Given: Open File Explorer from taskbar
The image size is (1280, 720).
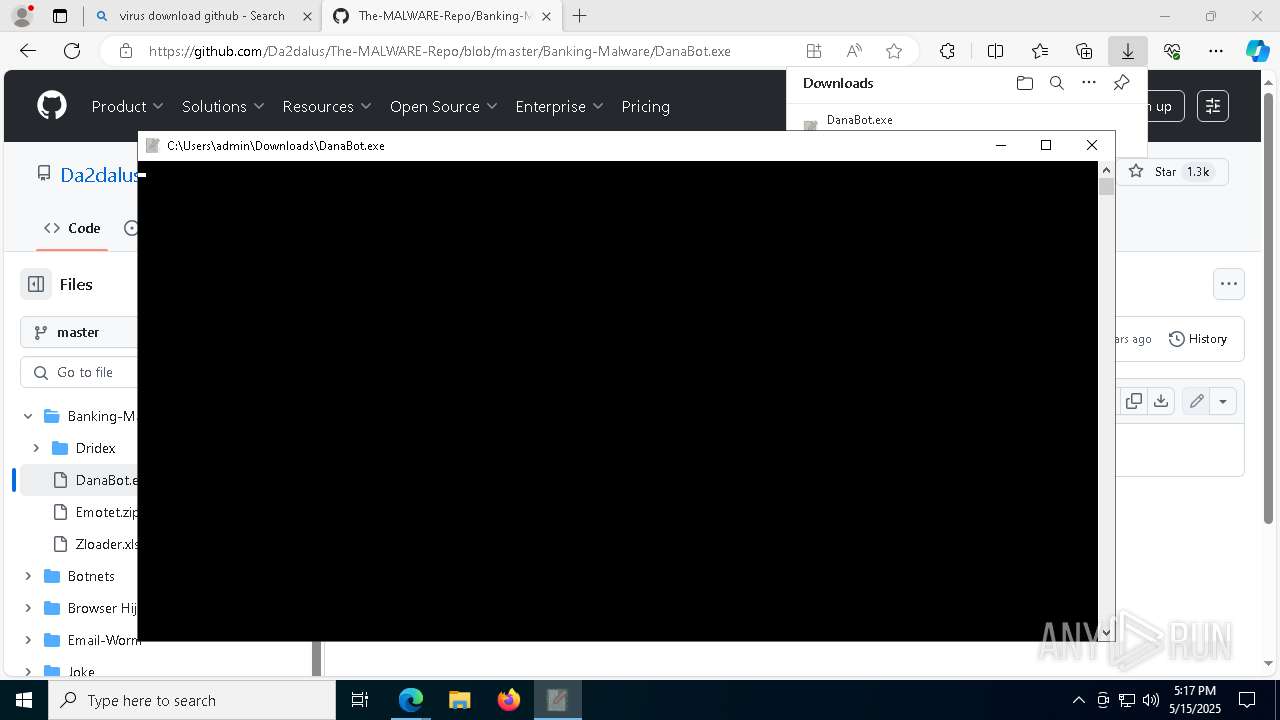Looking at the screenshot, I should click(460, 700).
